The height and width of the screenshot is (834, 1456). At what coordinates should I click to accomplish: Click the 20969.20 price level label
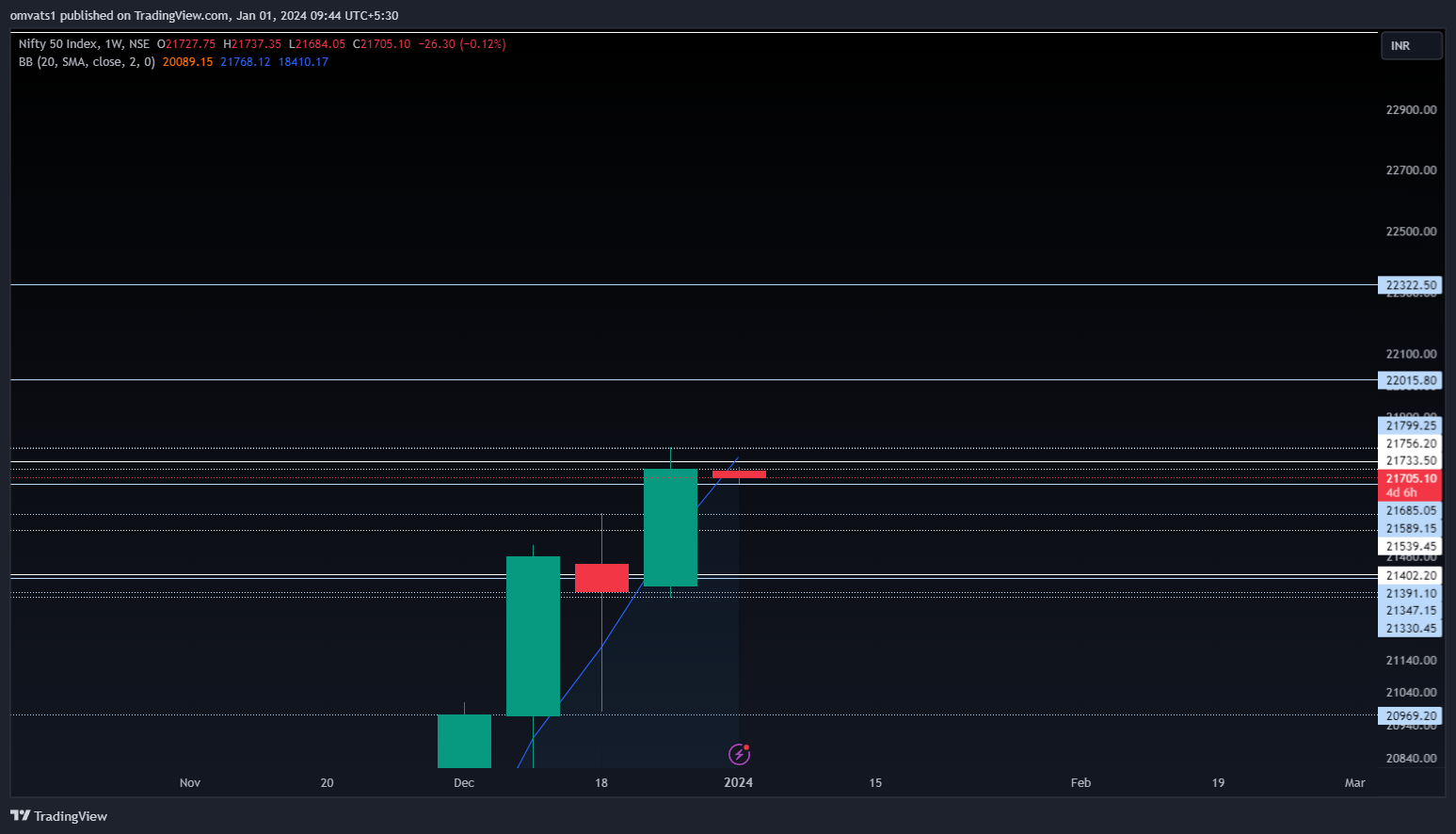click(x=1410, y=715)
